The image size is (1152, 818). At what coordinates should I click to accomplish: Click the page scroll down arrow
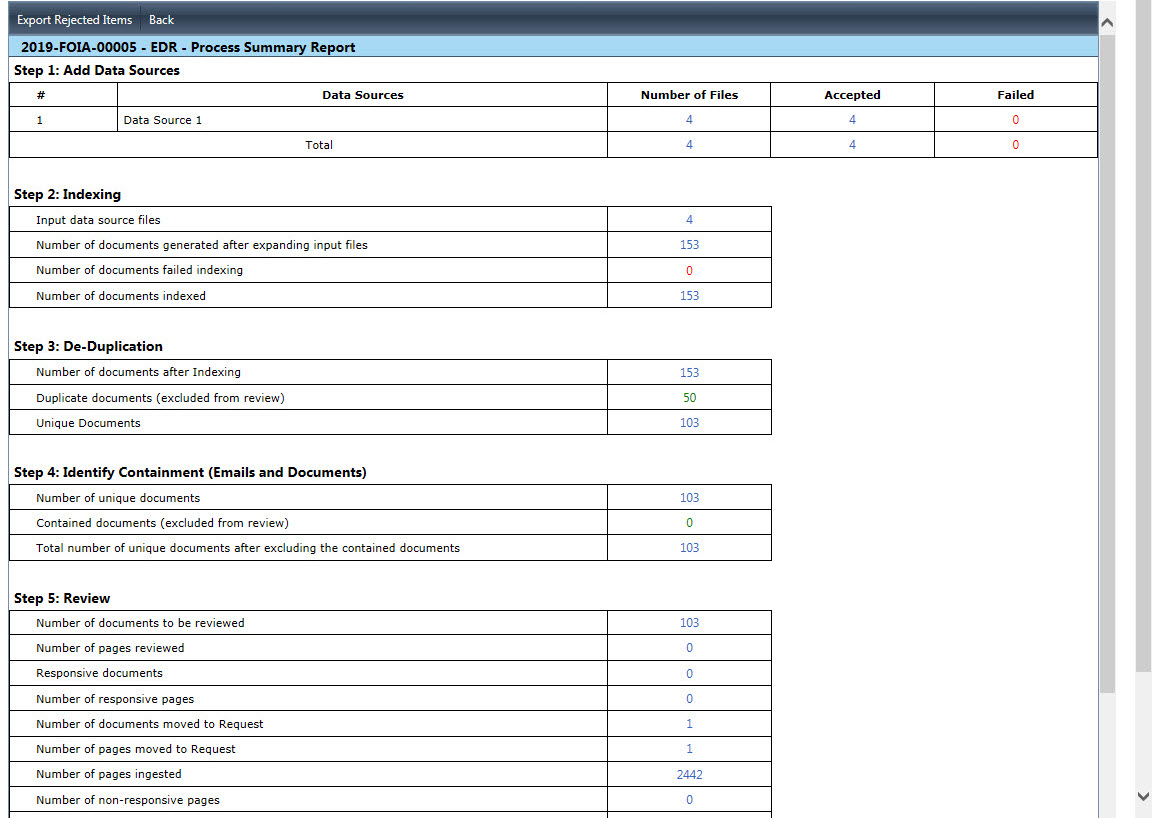tap(1143, 796)
